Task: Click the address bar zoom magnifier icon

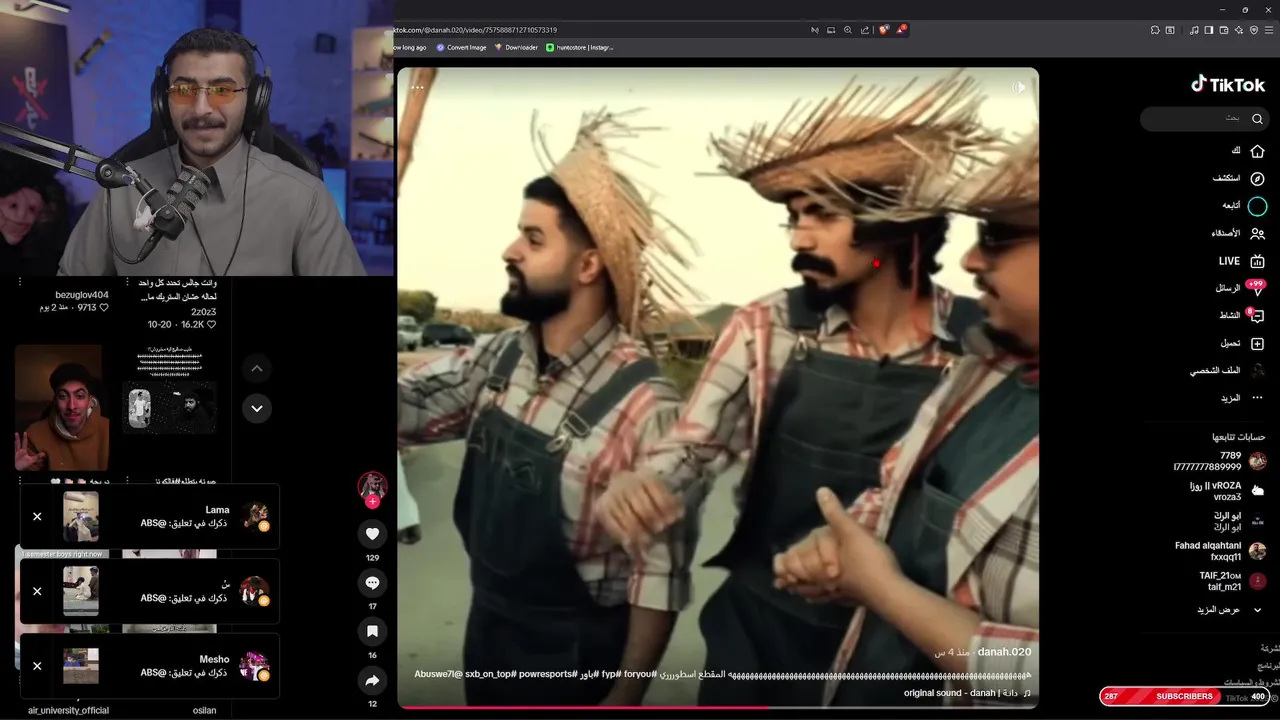Action: coord(848,31)
